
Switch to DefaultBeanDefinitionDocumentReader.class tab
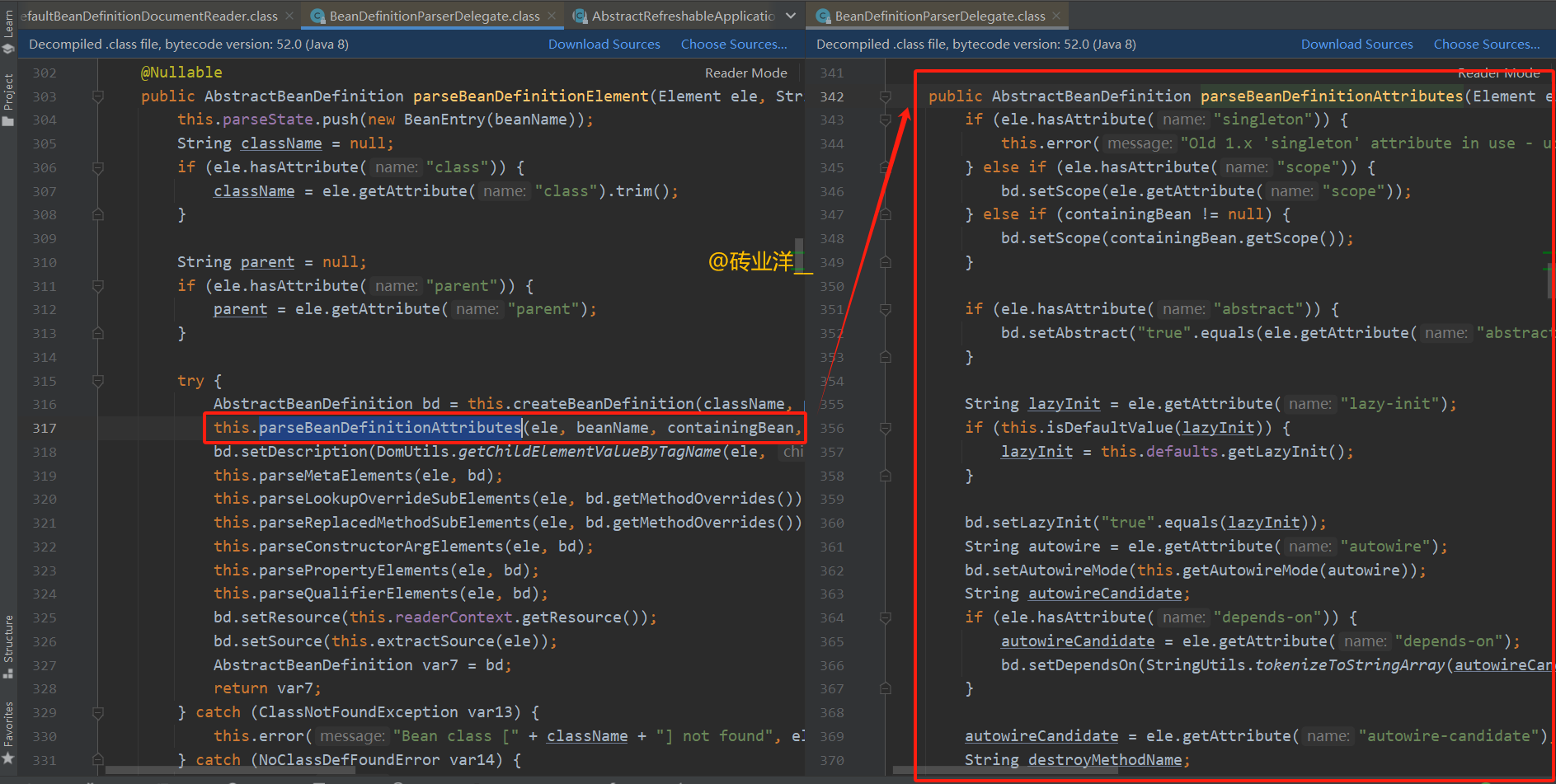click(x=148, y=16)
